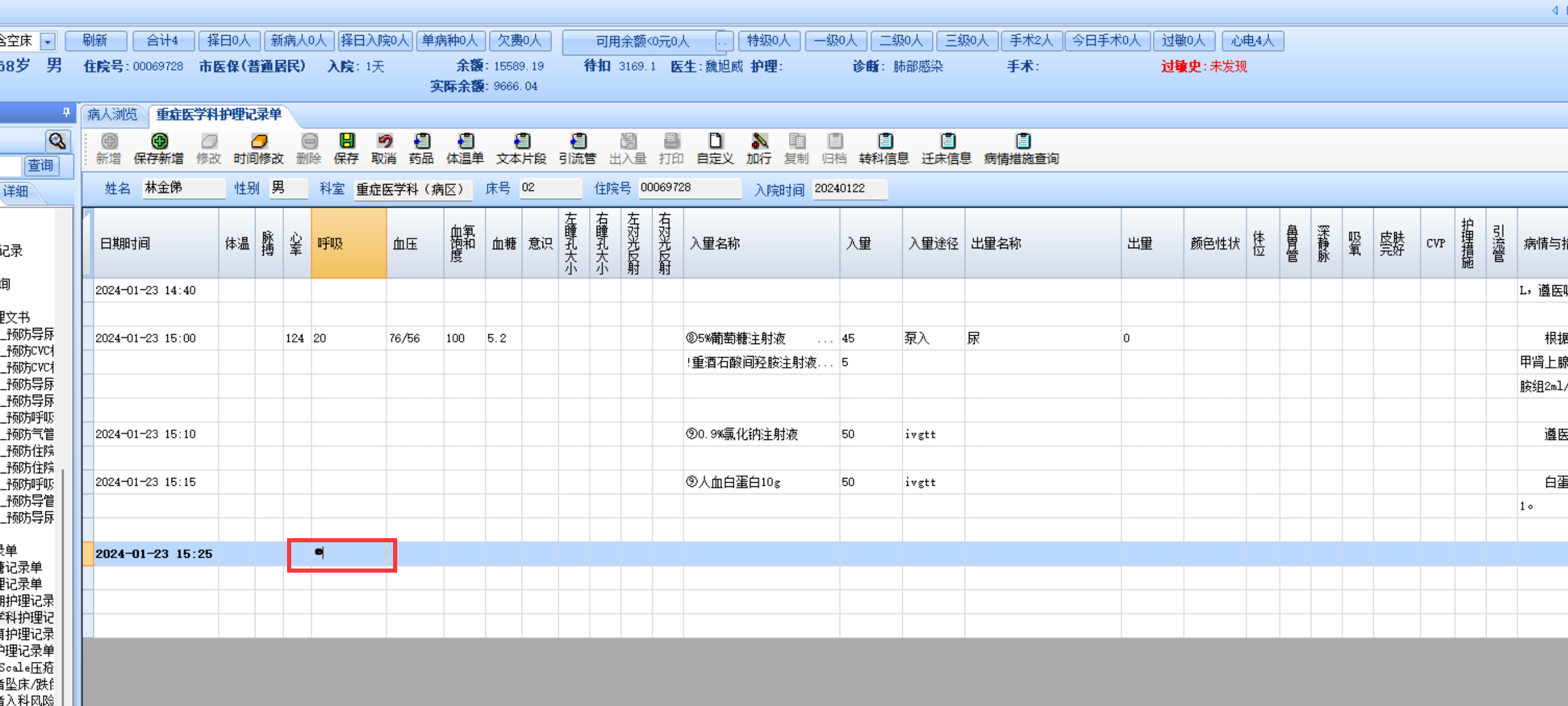Click the 加行 toolbar icon

click(759, 142)
